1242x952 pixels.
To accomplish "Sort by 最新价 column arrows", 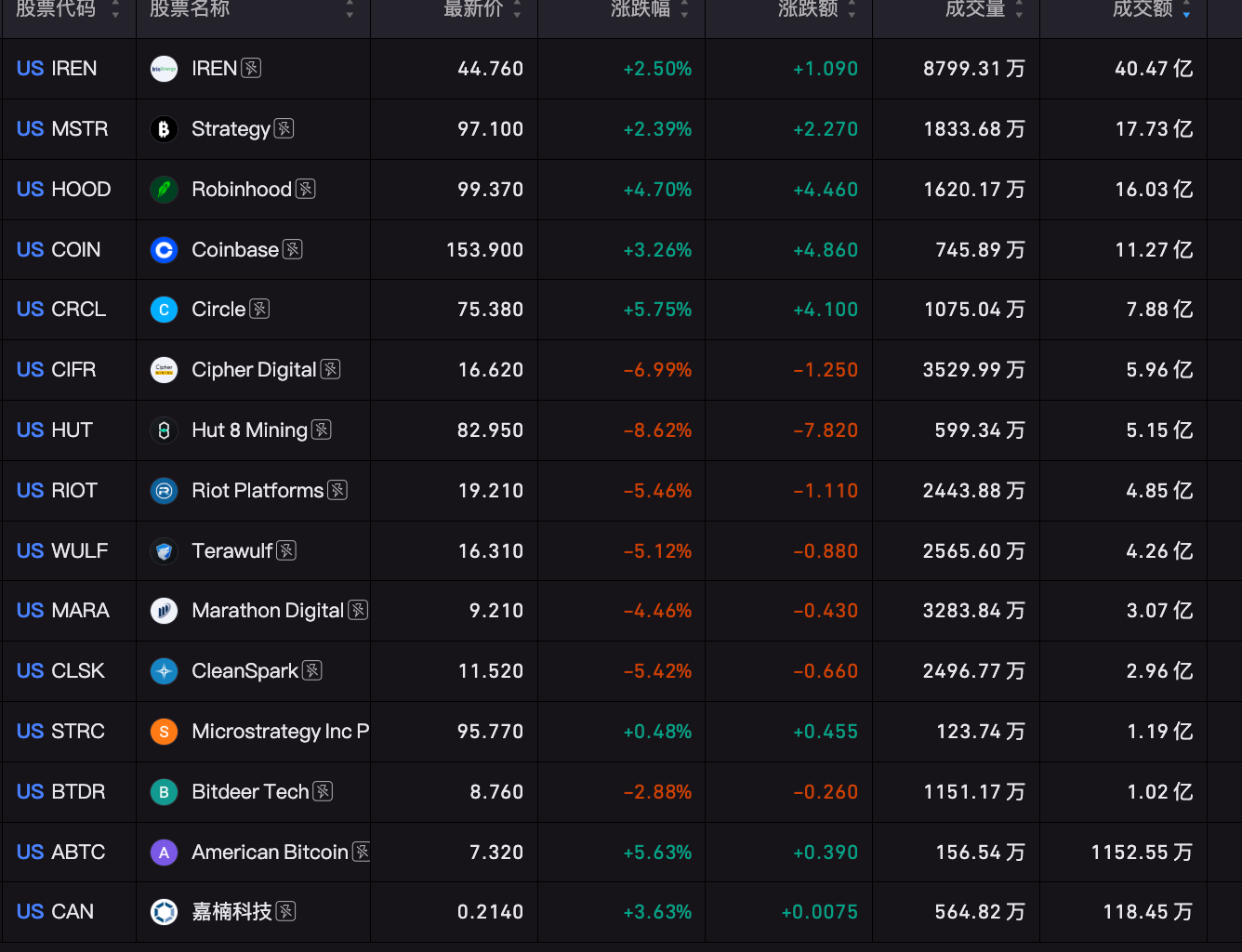I will coord(517,9).
